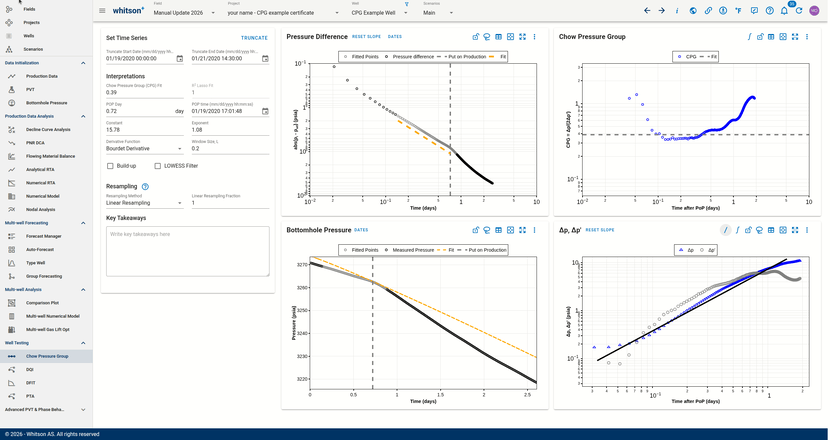
Task: Click integral icon on Chow Pressure Group plot
Action: coord(749,37)
